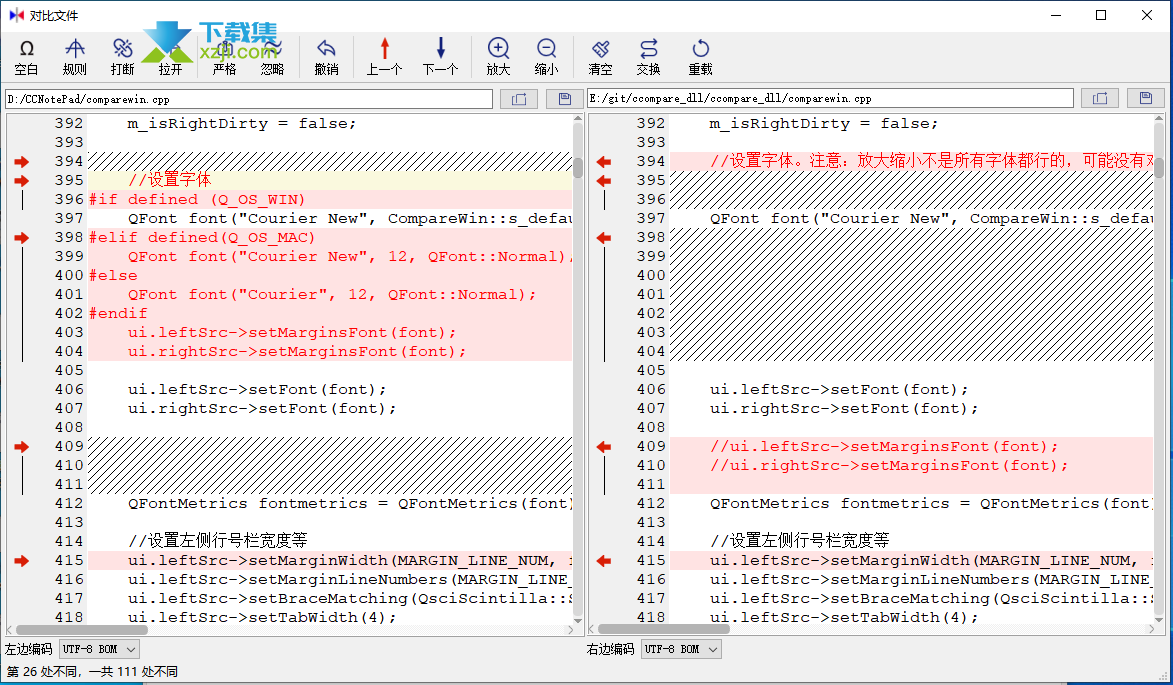Click the right file path input field
The image size is (1173, 685).
tap(830, 99)
